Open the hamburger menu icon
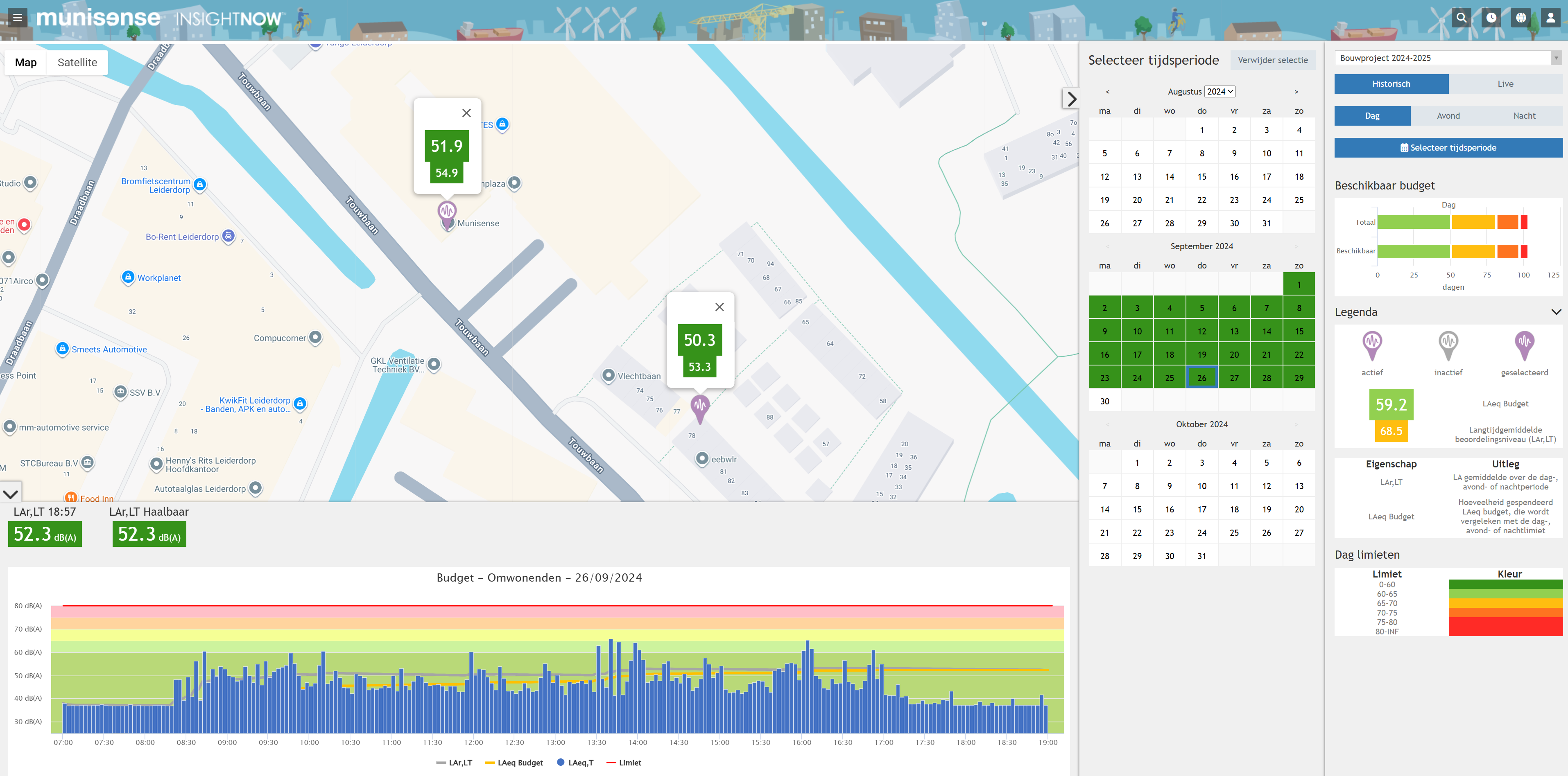Viewport: 1568px width, 776px height. [18, 18]
